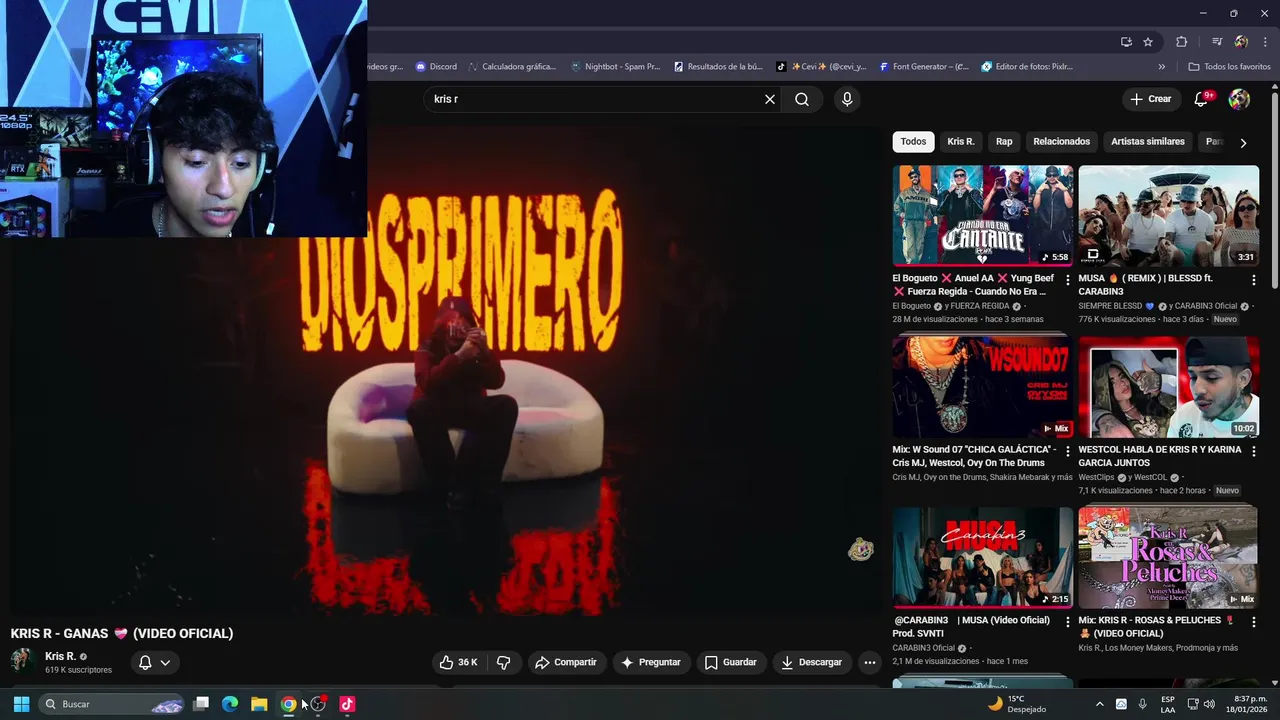Click the Windows taskbar Buscar field
The height and width of the screenshot is (720, 1280).
pos(113,704)
